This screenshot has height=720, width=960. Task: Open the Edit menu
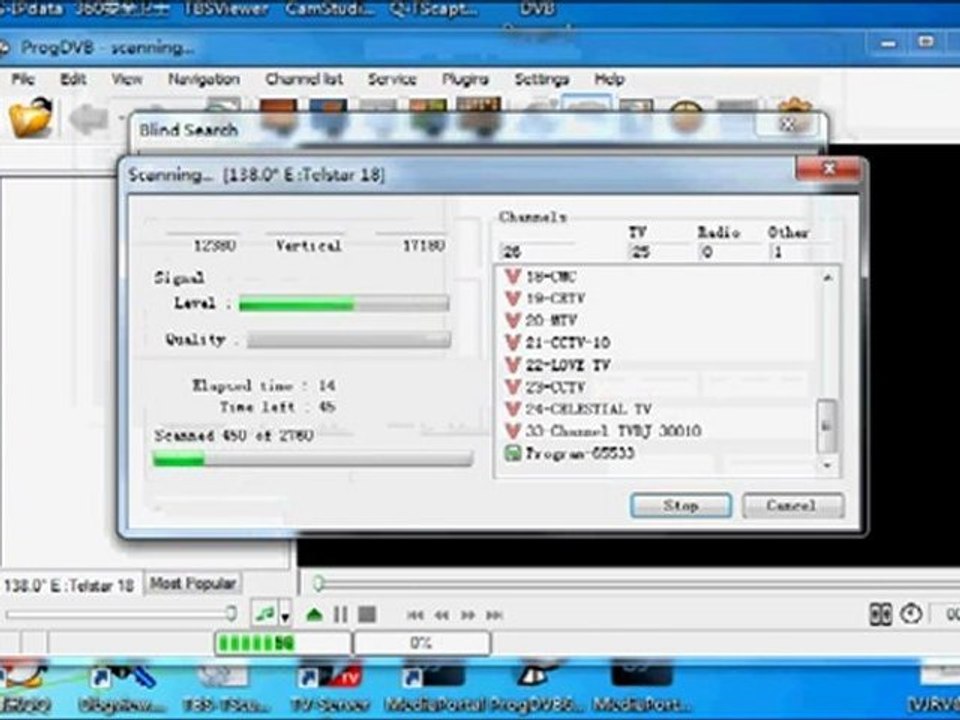click(x=73, y=79)
